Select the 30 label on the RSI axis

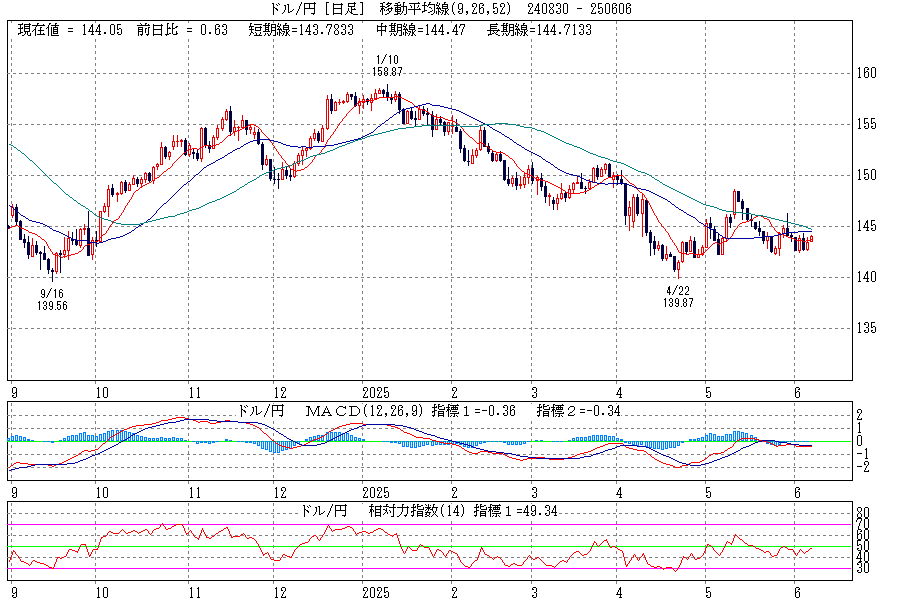coord(863,568)
